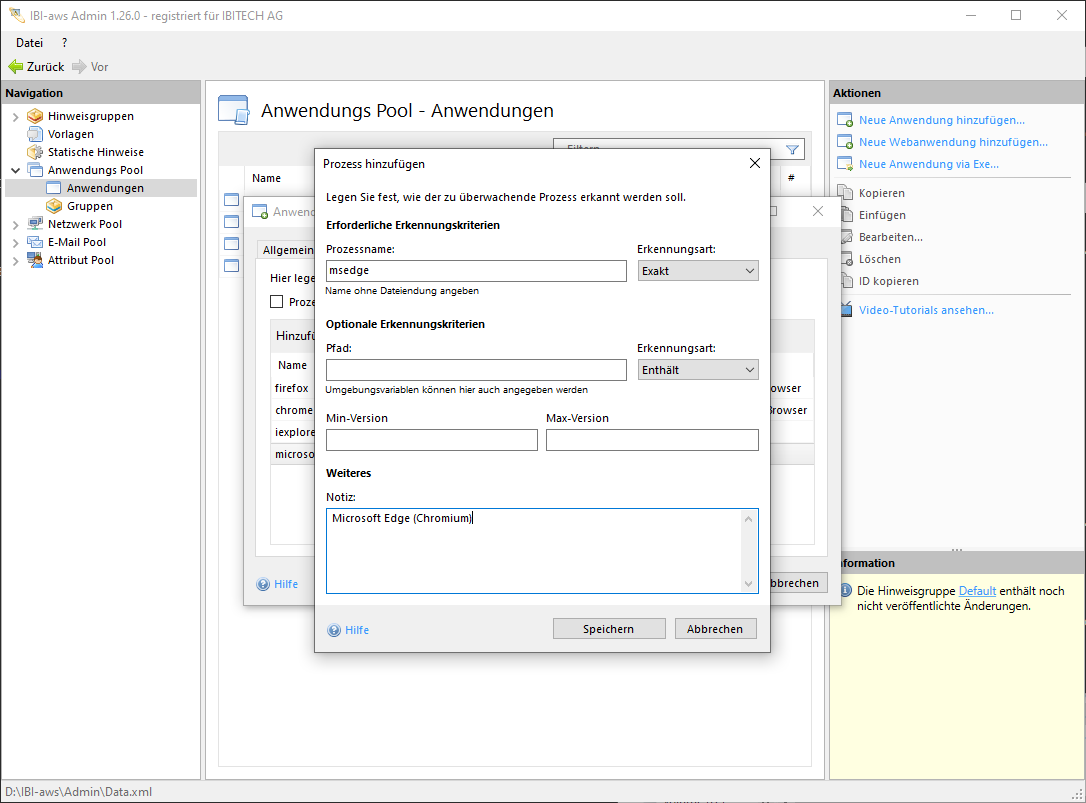1086x803 pixels.
Task: Click the blue Hilfe help icon in dialog
Action: coord(335,630)
